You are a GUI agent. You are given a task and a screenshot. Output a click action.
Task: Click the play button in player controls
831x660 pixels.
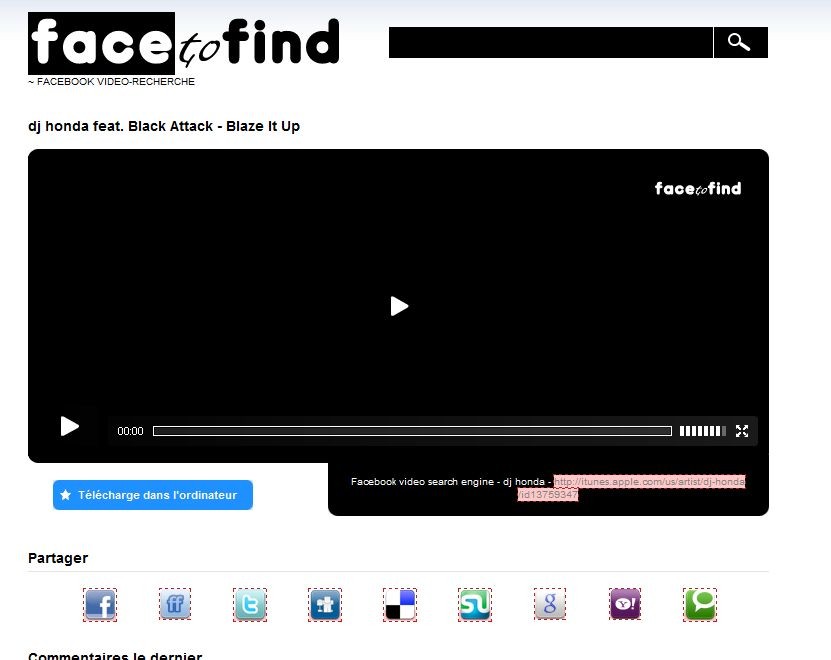click(69, 426)
